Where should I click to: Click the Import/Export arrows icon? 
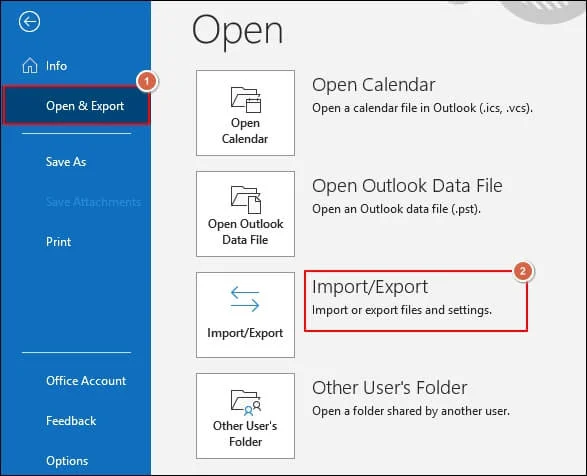[x=245, y=299]
